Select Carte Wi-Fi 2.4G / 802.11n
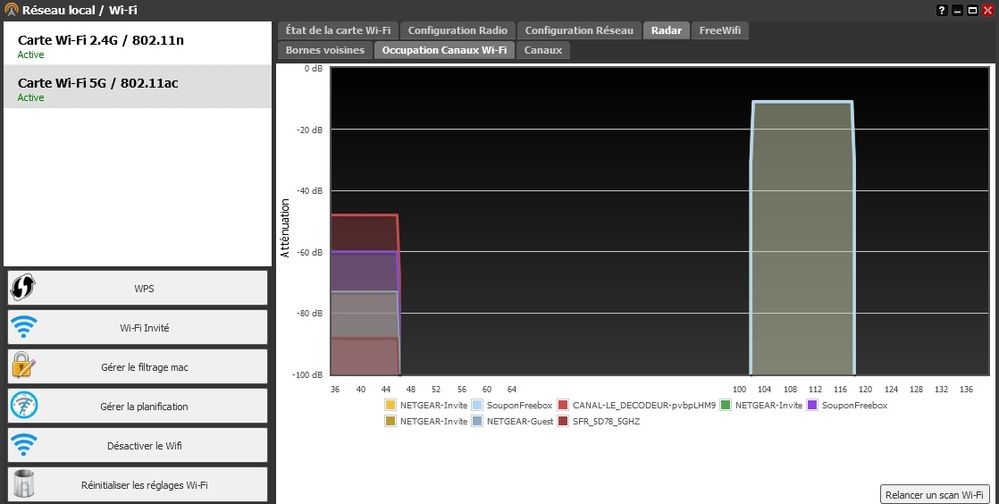This screenshot has width=999, height=504. [138, 44]
